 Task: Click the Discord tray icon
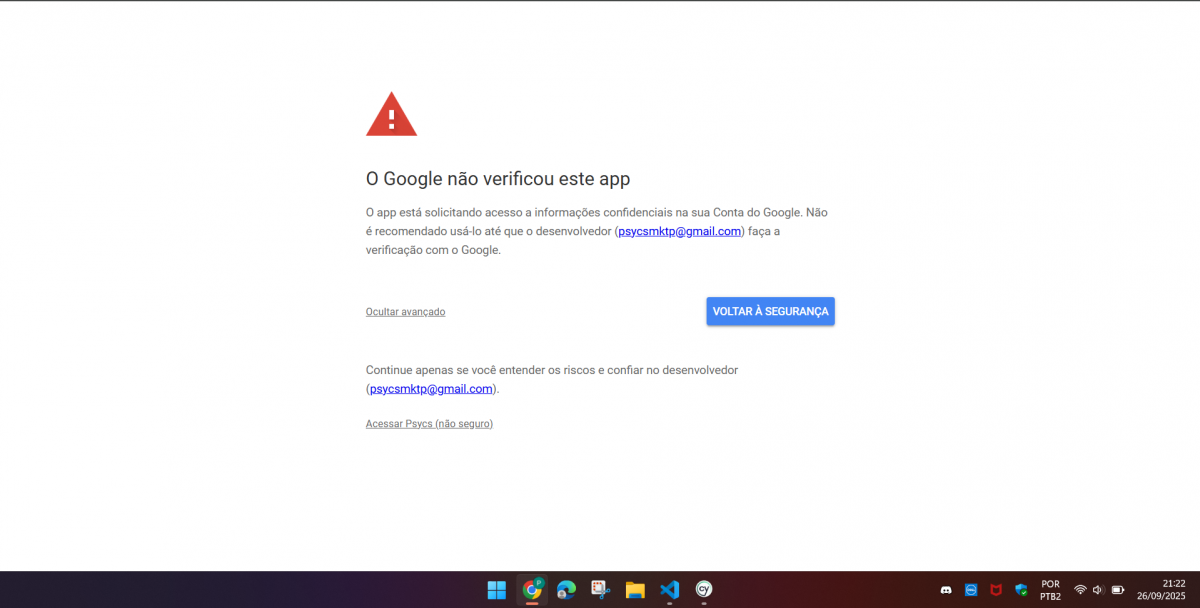click(x=946, y=590)
